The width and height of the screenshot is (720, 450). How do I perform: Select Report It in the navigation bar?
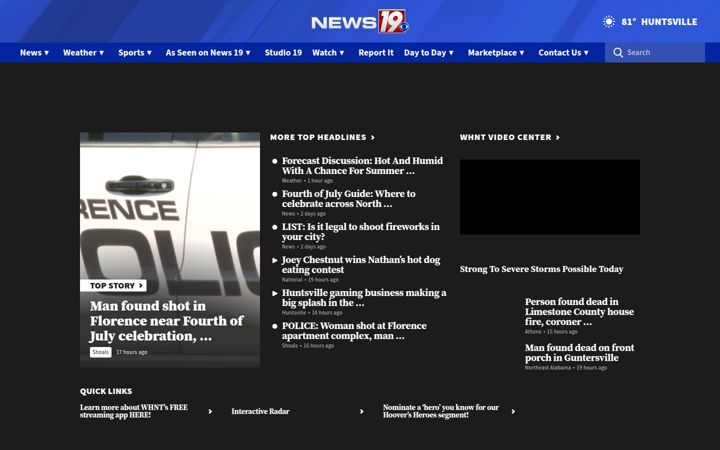coord(376,52)
